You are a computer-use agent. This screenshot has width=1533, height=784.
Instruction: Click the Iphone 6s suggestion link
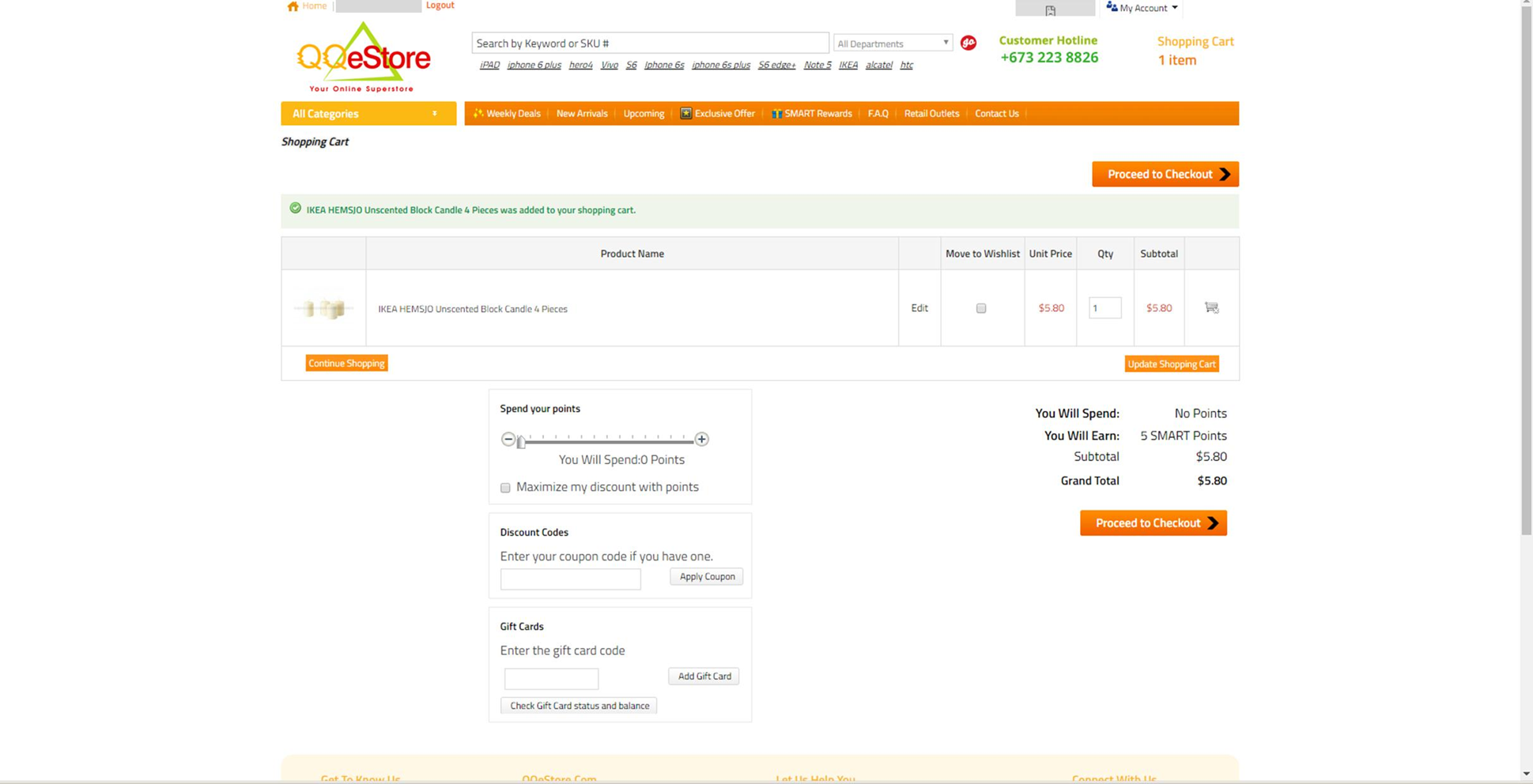click(x=664, y=65)
